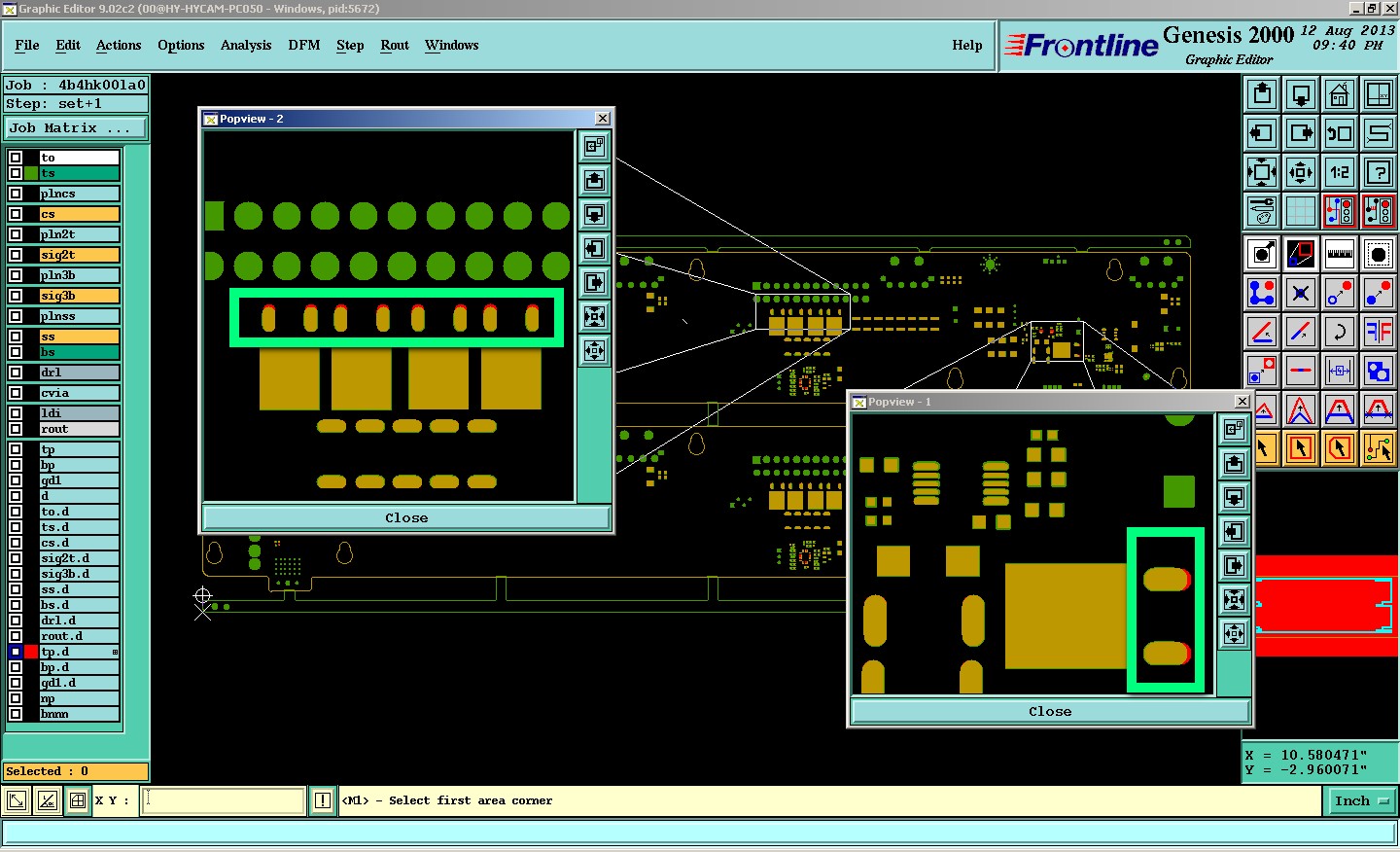Click the 1:2 zoom scale icon
The image size is (1400, 852).
point(1339,173)
